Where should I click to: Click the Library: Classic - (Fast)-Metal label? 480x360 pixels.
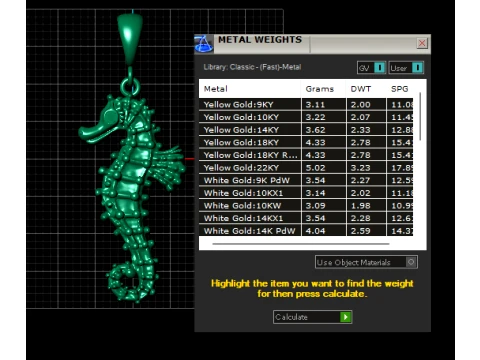pos(252,67)
